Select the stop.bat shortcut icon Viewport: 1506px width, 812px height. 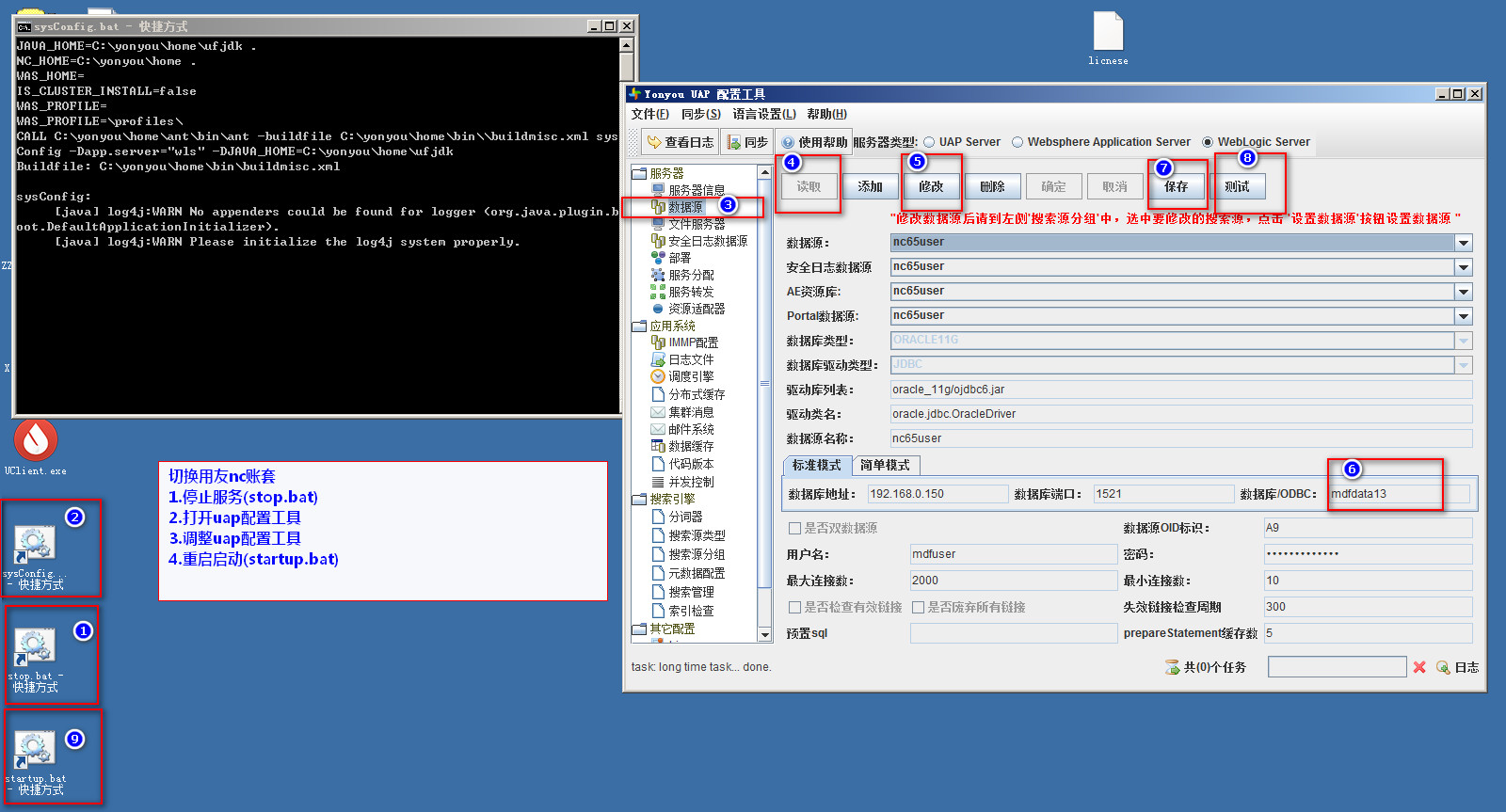(35, 646)
